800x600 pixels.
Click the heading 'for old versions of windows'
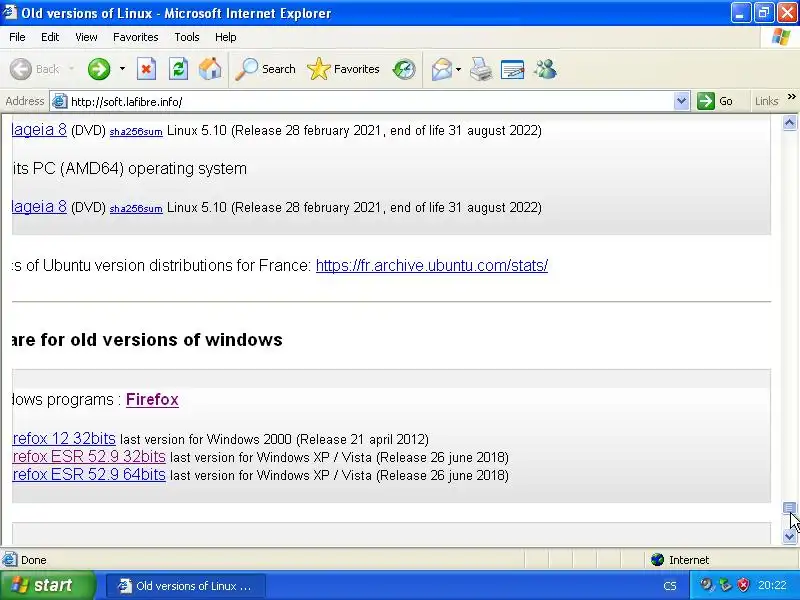[x=161, y=340]
